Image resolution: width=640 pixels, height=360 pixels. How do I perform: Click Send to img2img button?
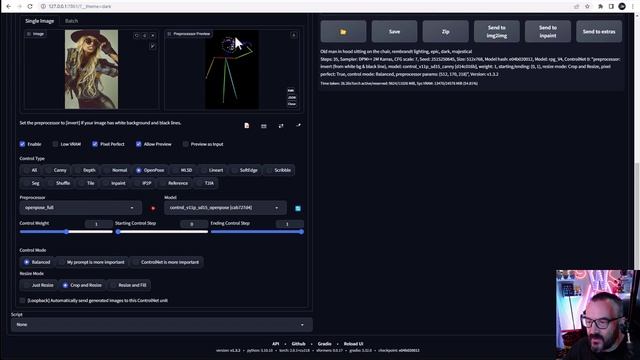(497, 31)
